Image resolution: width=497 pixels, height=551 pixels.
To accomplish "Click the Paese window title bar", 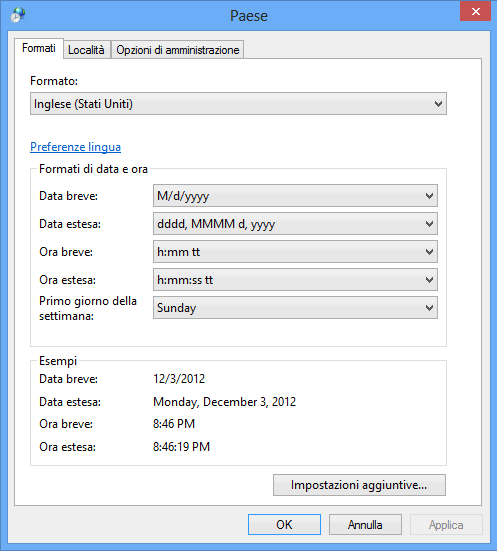I will pyautogui.click(x=248, y=15).
